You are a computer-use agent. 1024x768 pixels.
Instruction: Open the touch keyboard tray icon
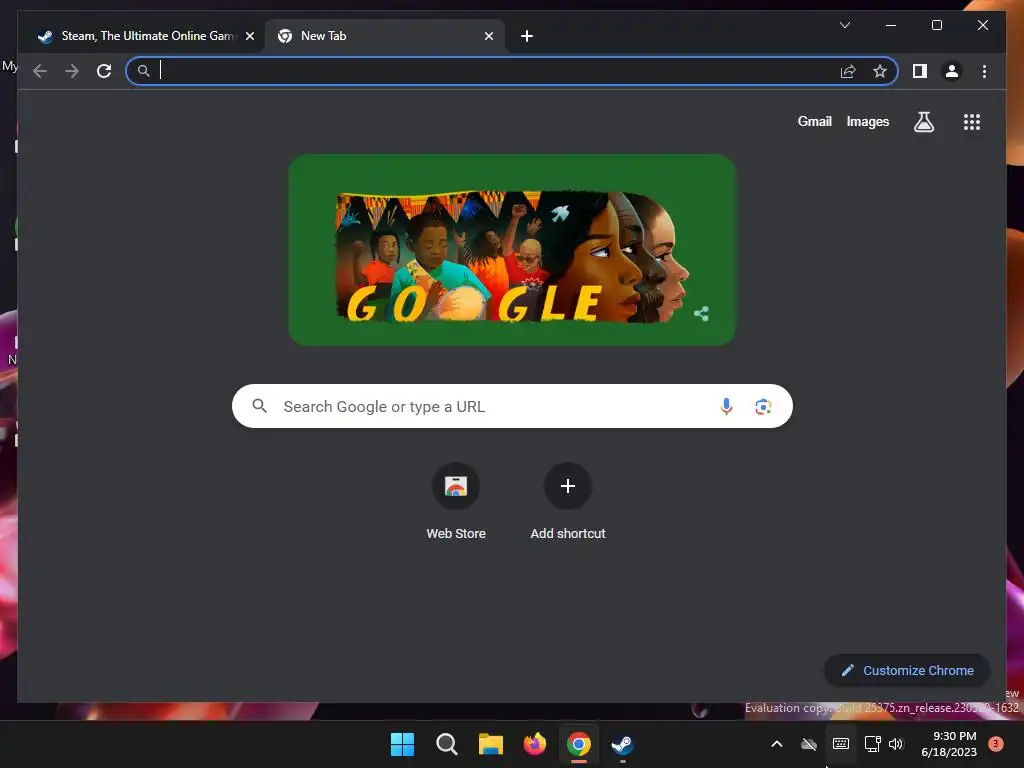pyautogui.click(x=840, y=744)
